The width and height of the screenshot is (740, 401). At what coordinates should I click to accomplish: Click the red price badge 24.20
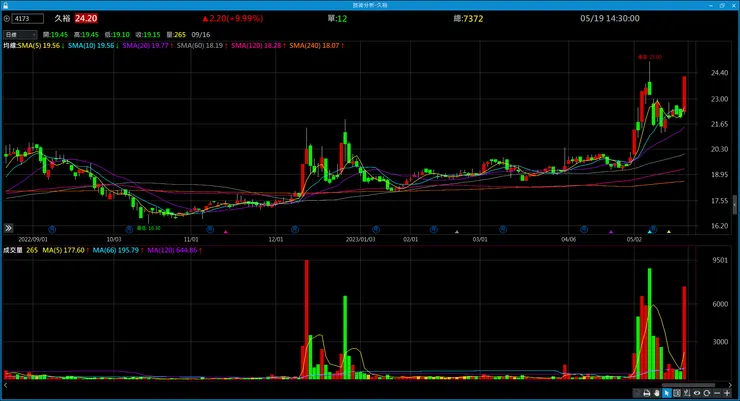[x=86, y=19]
